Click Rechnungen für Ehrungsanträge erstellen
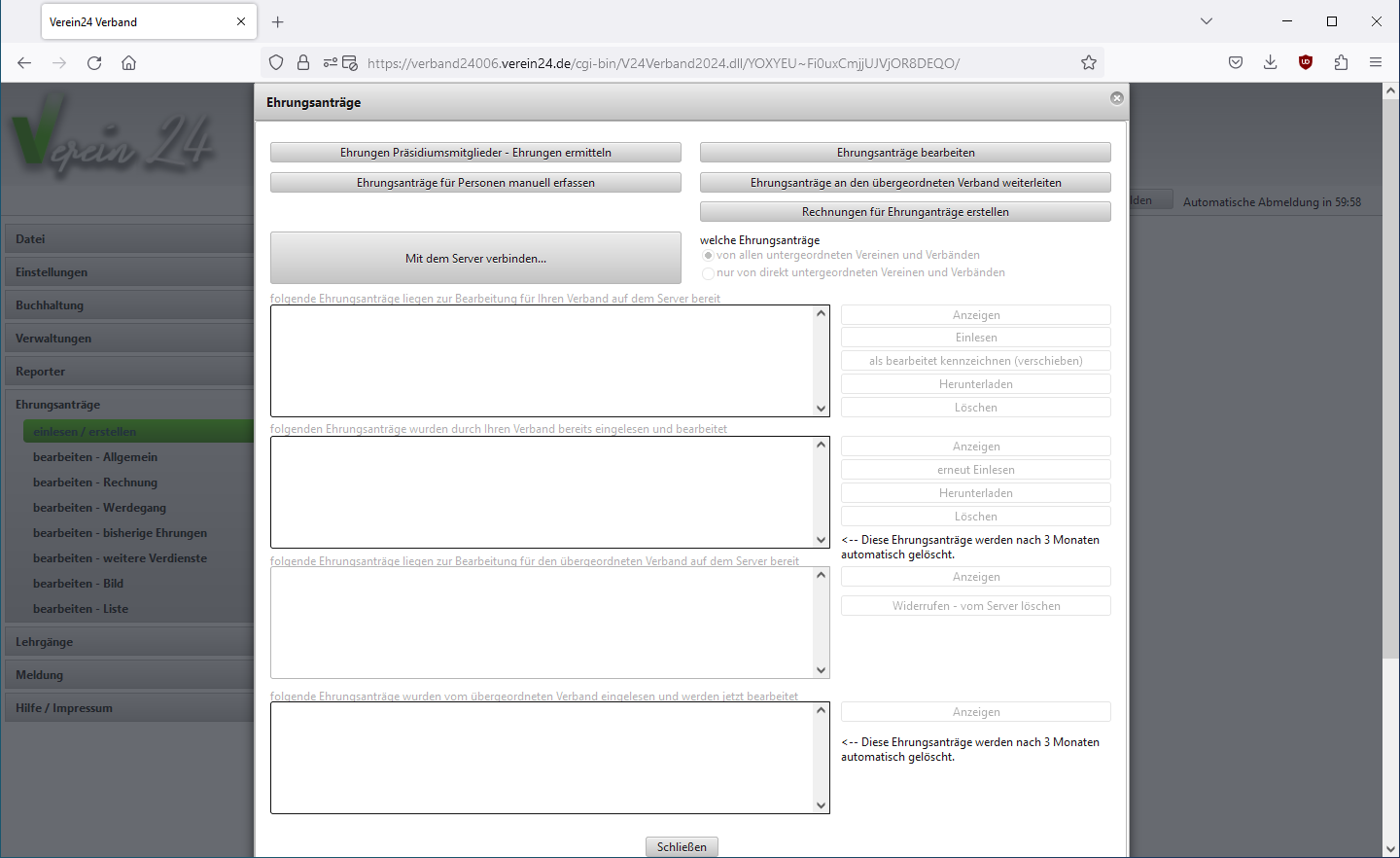1400x858 pixels. click(x=905, y=212)
